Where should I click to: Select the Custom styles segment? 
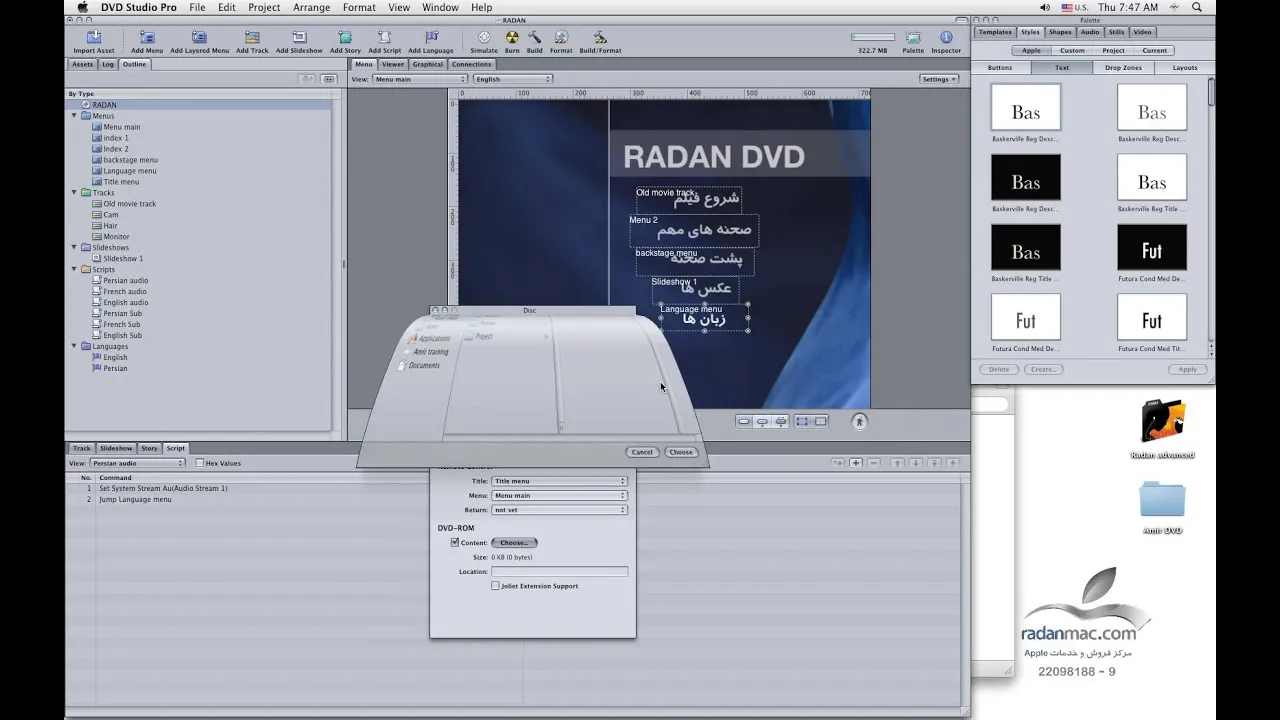point(1072,50)
